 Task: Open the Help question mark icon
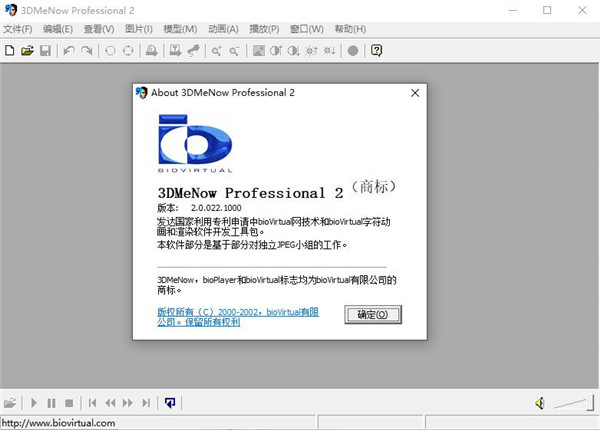[376, 50]
